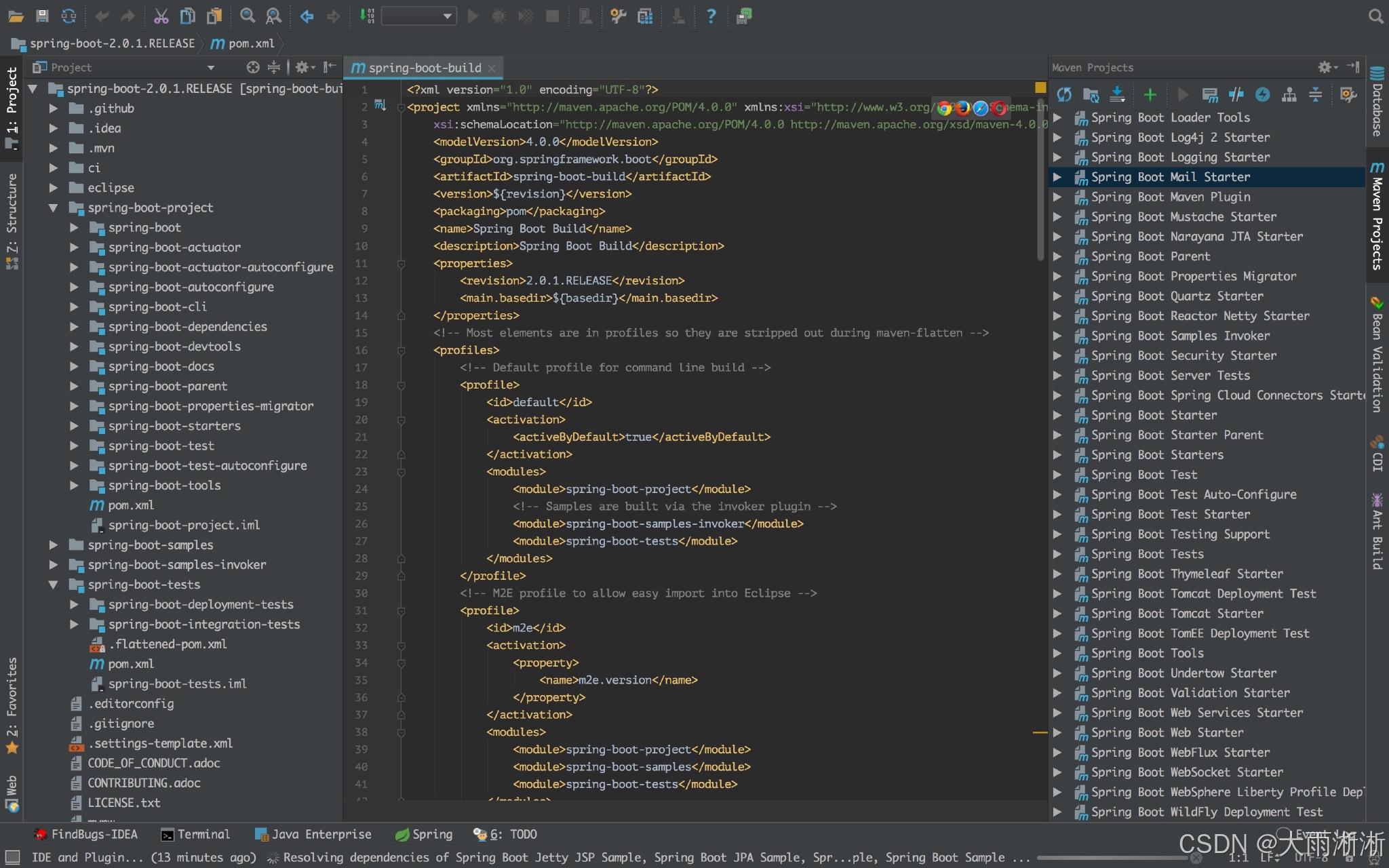
Task: Click the blue Back navigation arrow
Action: pyautogui.click(x=307, y=16)
